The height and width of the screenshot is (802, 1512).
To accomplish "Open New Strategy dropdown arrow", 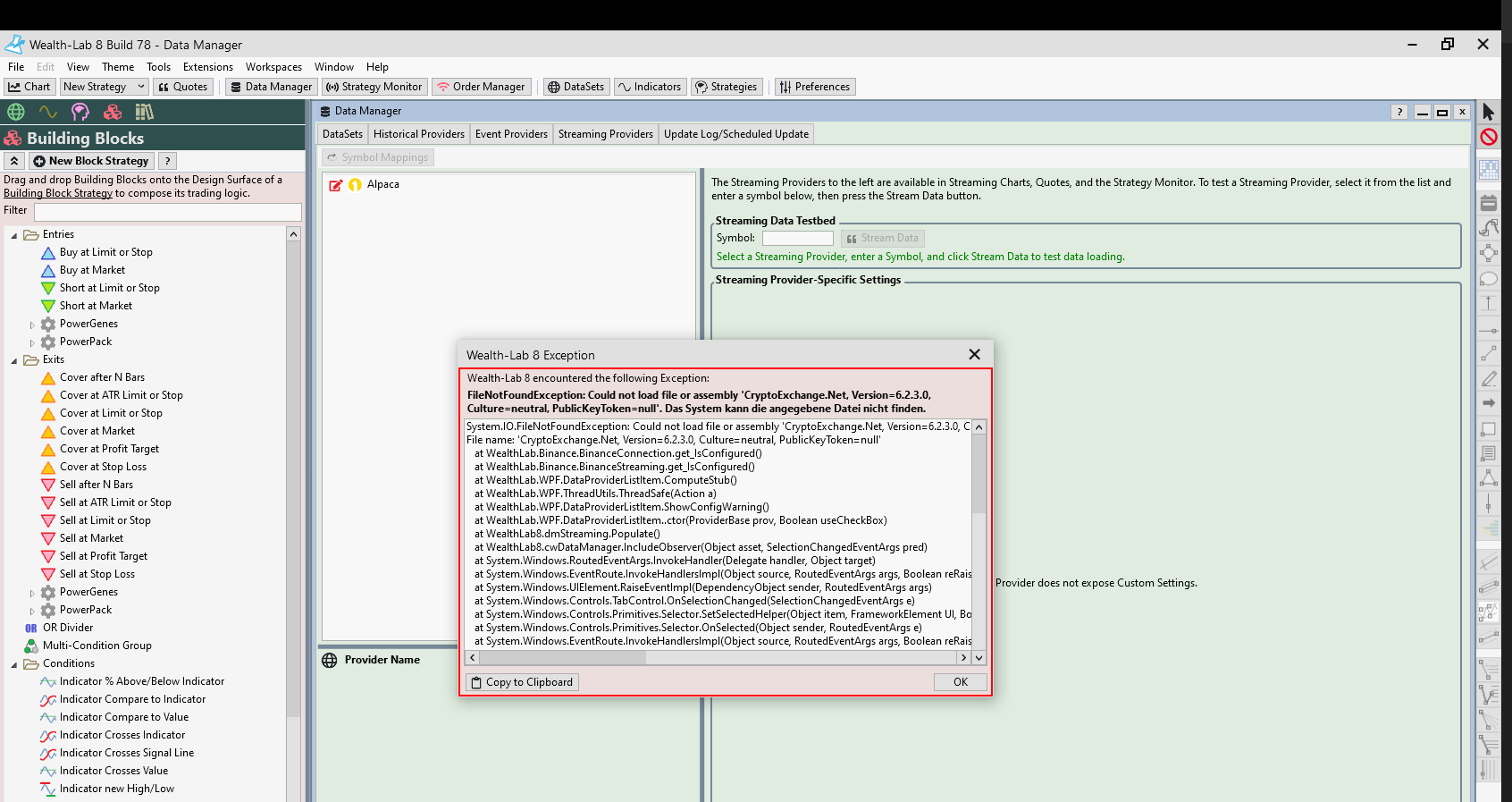I will pyautogui.click(x=140, y=87).
